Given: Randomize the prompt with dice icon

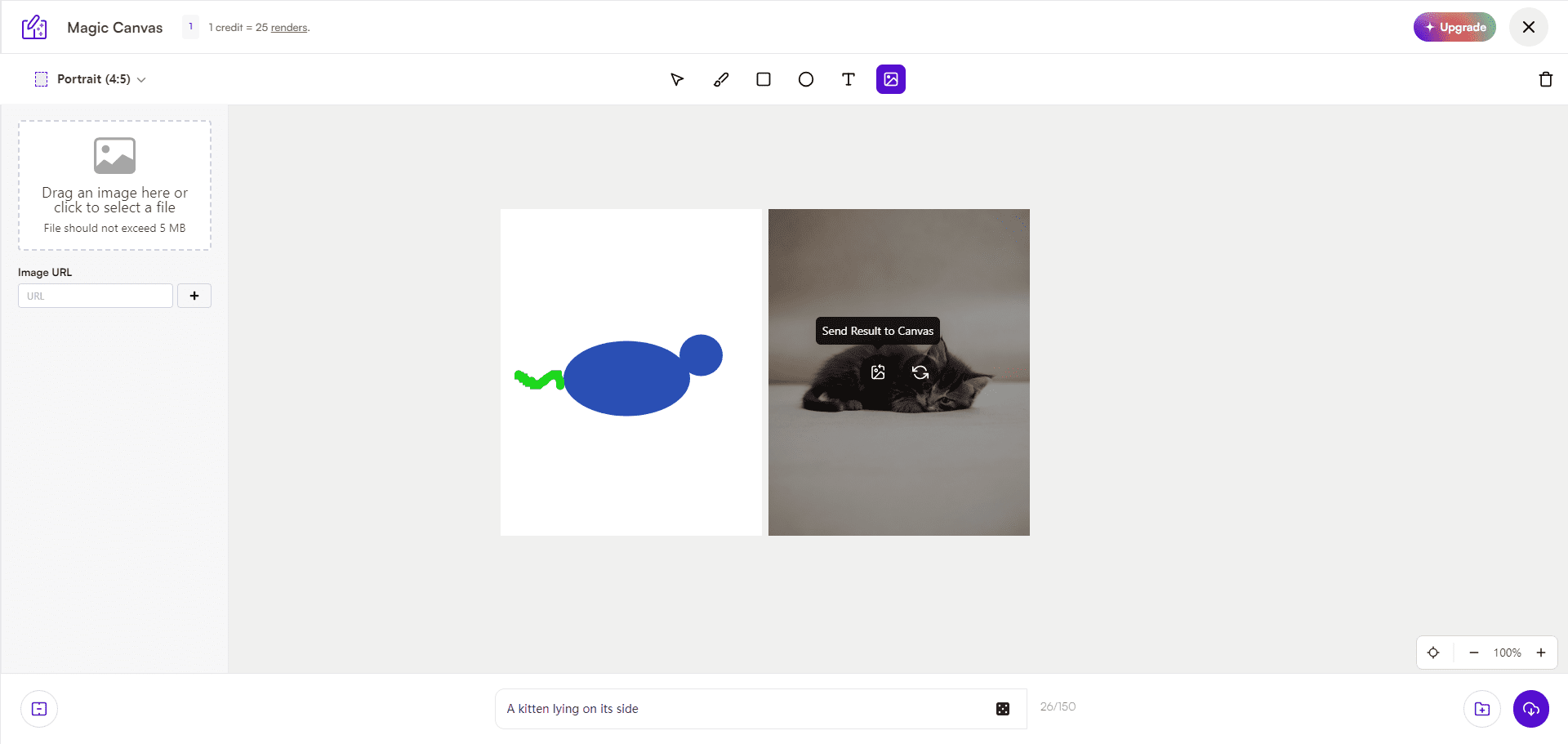Looking at the screenshot, I should [1003, 709].
